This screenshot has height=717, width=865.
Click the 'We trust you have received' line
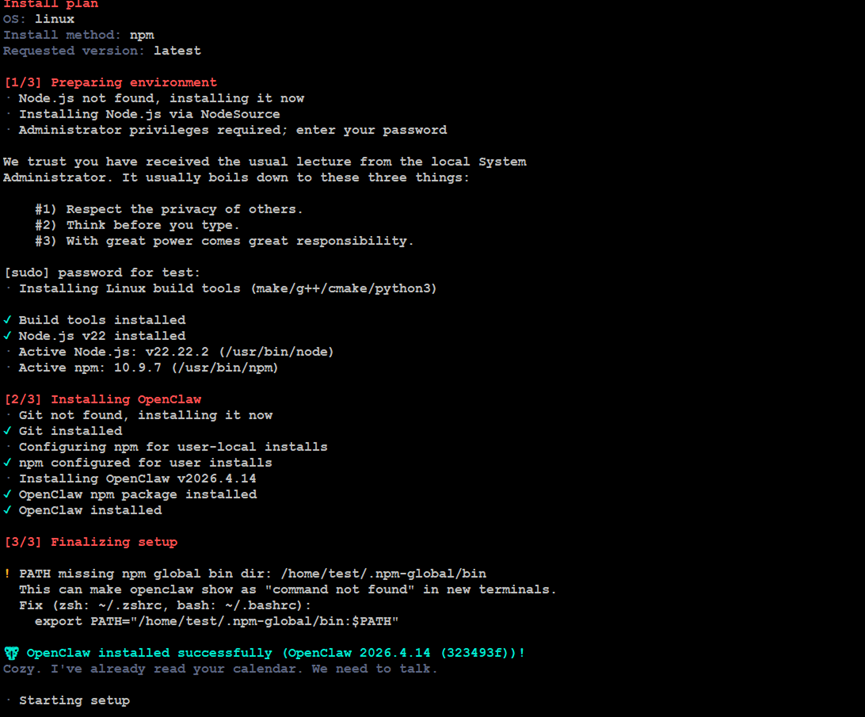tap(265, 162)
